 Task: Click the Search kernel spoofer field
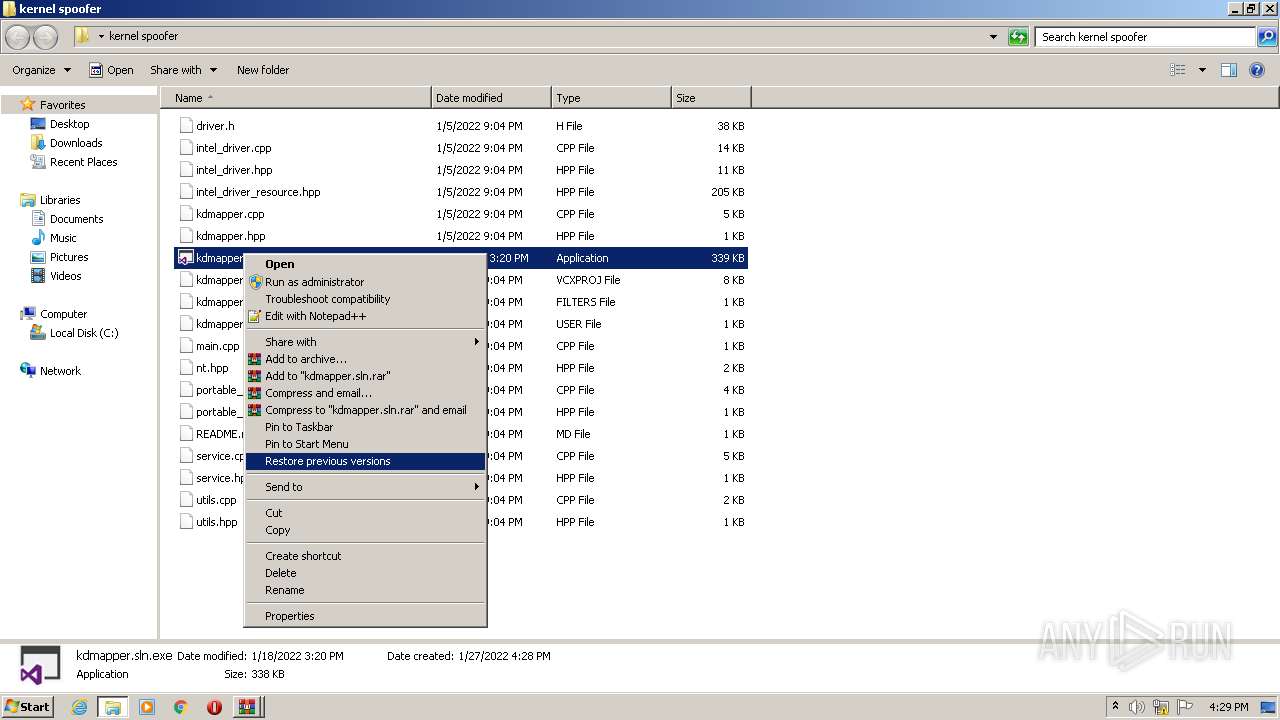[x=1145, y=37]
